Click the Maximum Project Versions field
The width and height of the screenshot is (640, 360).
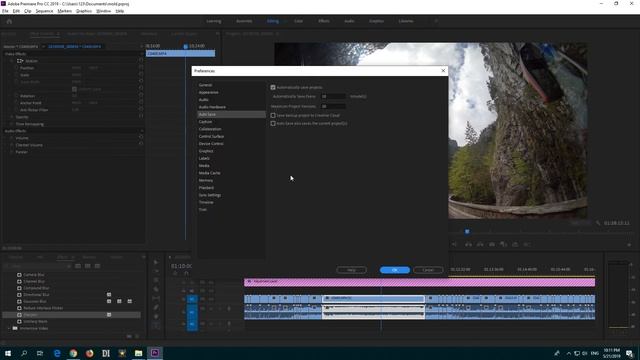coord(333,106)
